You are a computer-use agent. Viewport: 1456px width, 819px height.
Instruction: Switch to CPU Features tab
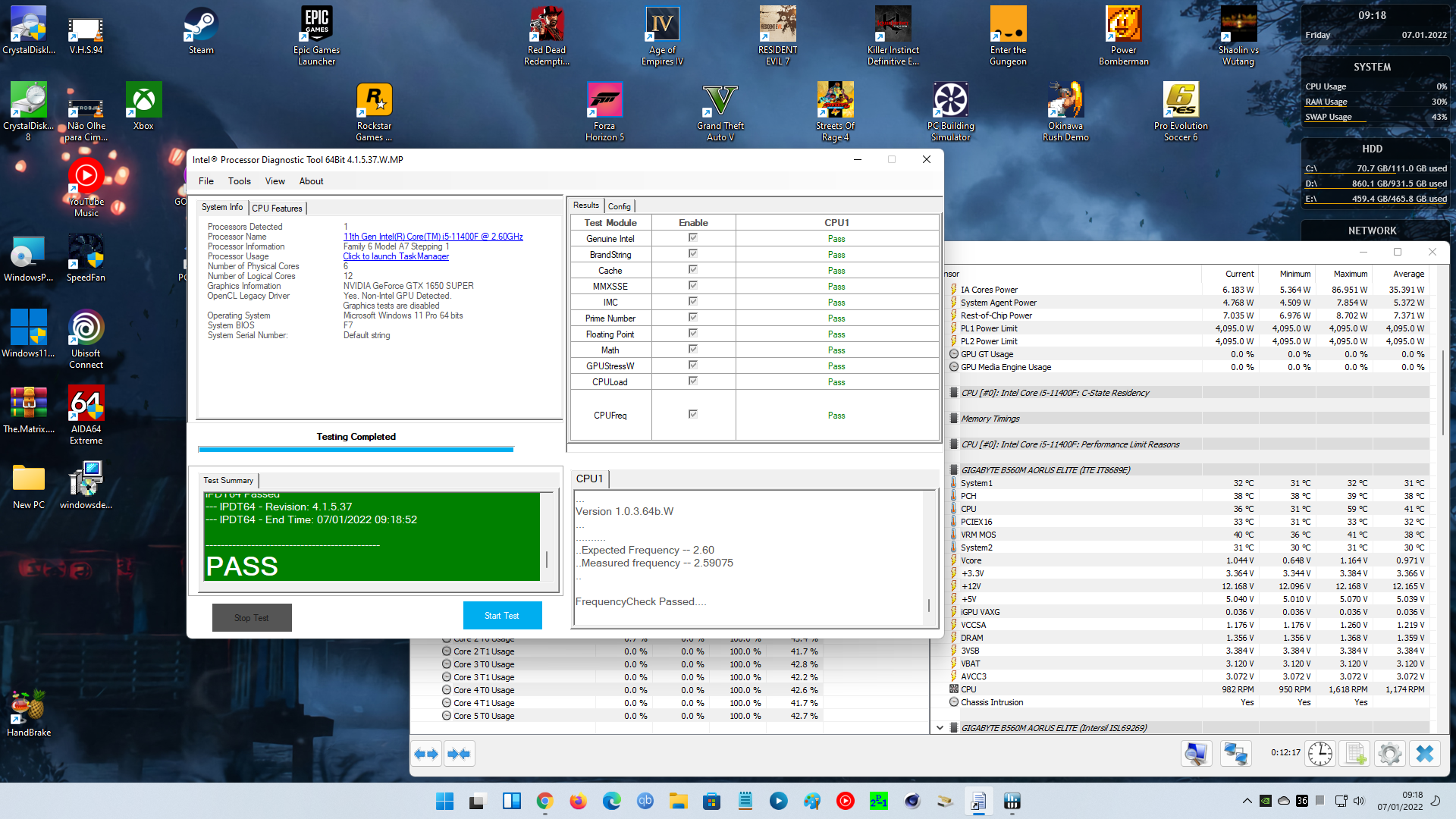[x=277, y=208]
